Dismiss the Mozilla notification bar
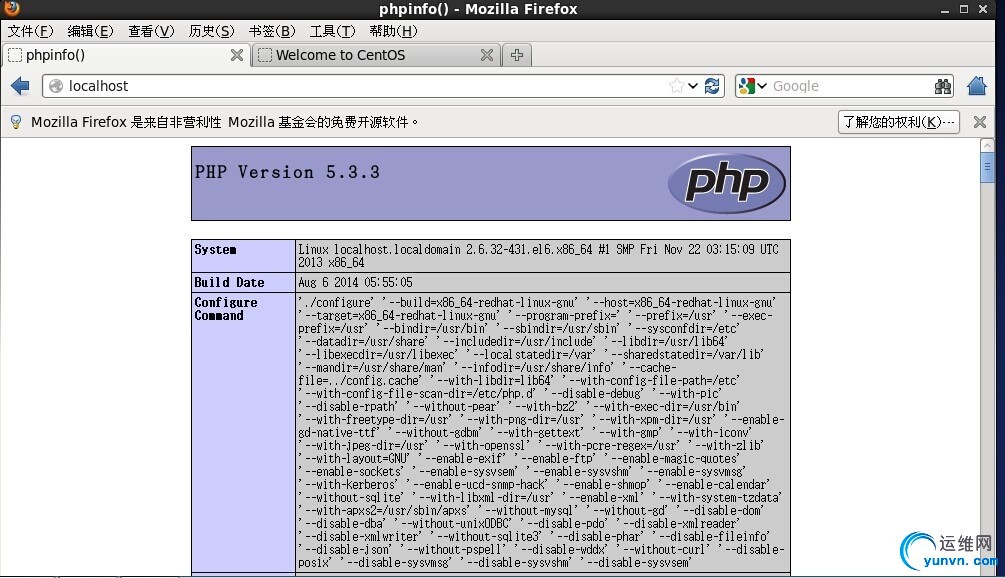This screenshot has height=578, width=1005. pyautogui.click(x=980, y=122)
